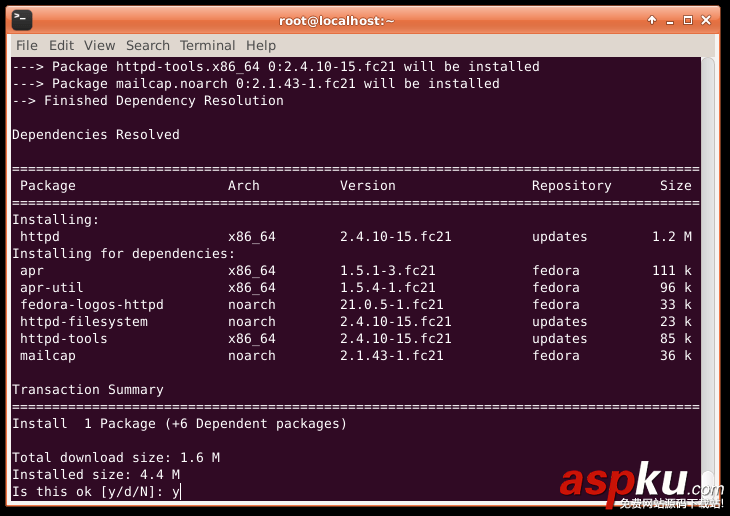The width and height of the screenshot is (730, 516).
Task: Click 'httpd-tools' package name in table
Action: (x=64, y=339)
